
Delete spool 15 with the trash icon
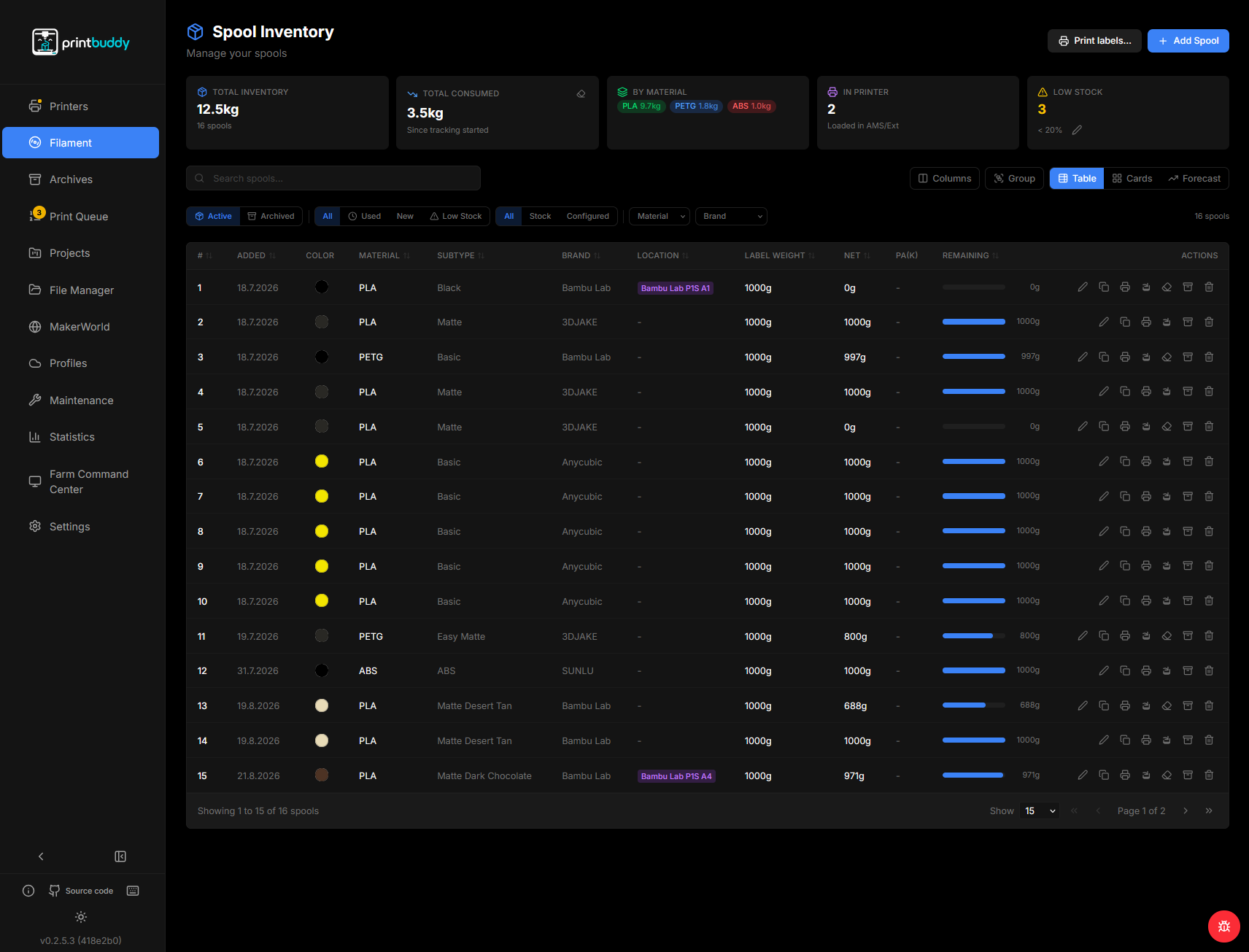(x=1209, y=775)
